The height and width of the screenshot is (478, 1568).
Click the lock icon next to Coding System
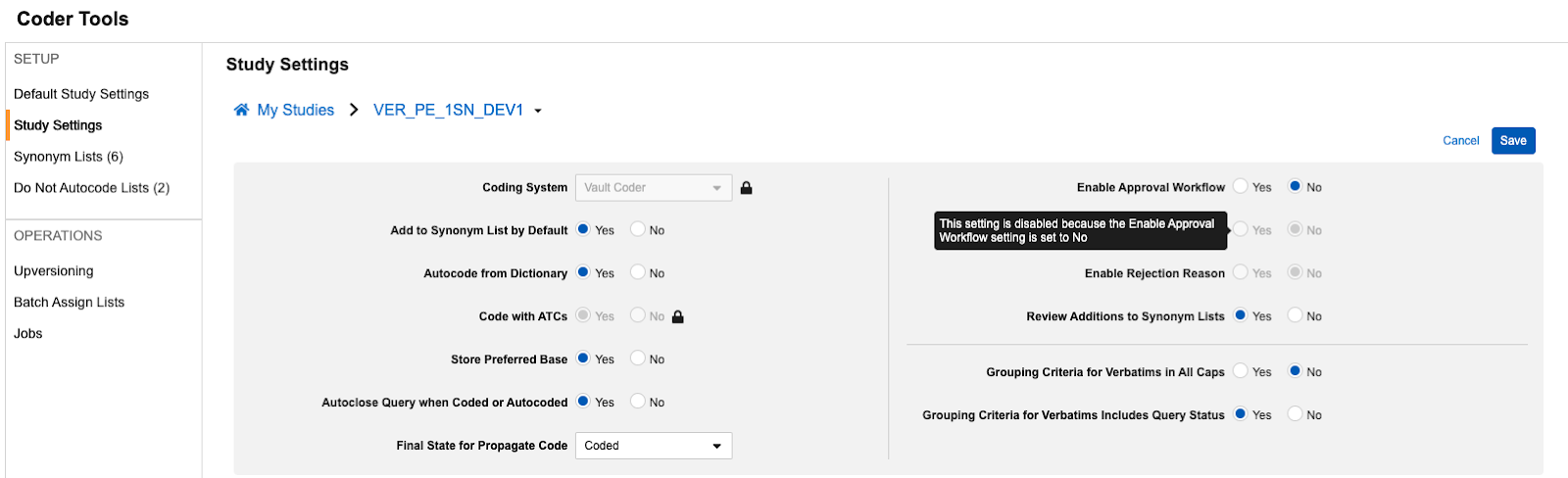(x=746, y=188)
